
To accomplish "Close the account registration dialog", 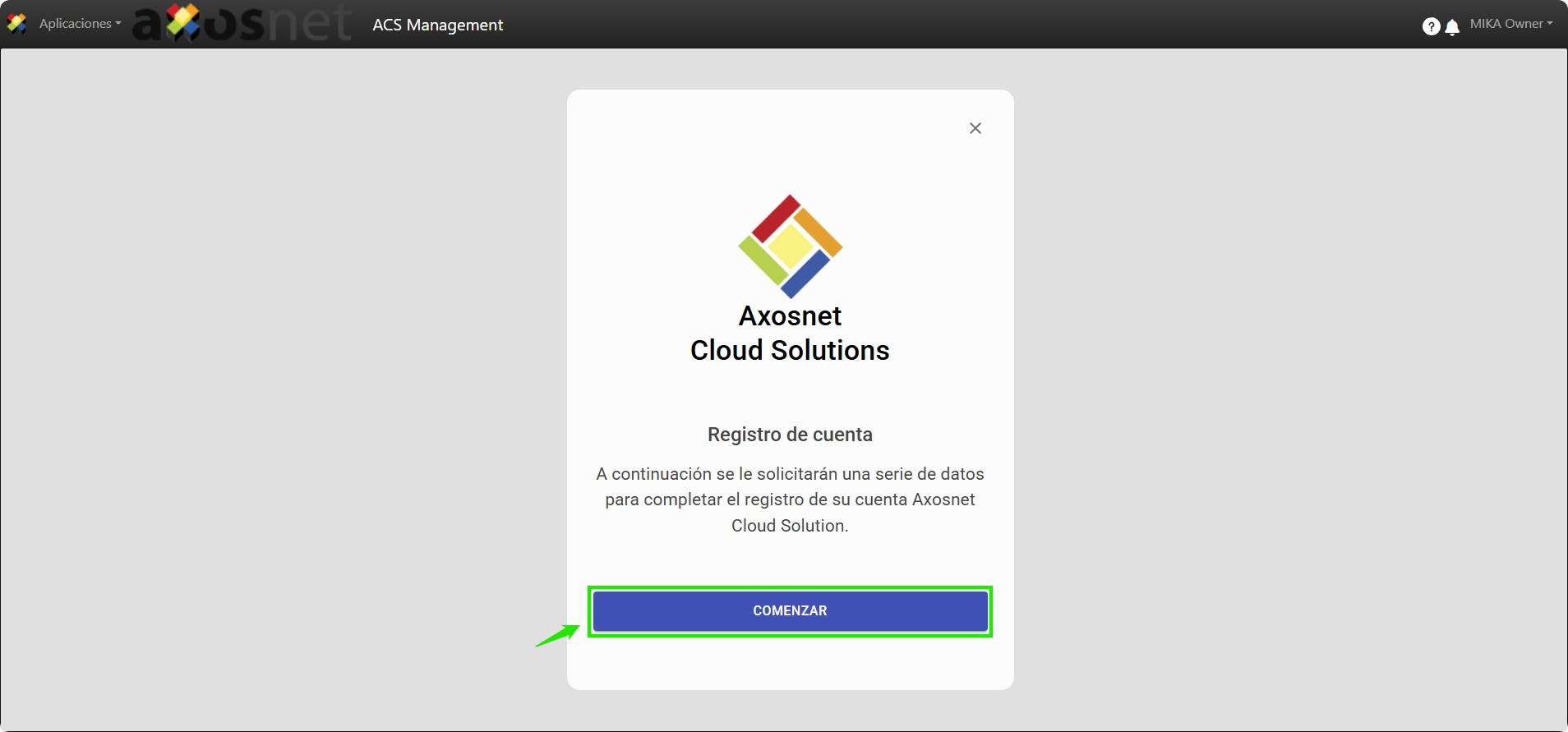I will (x=975, y=128).
